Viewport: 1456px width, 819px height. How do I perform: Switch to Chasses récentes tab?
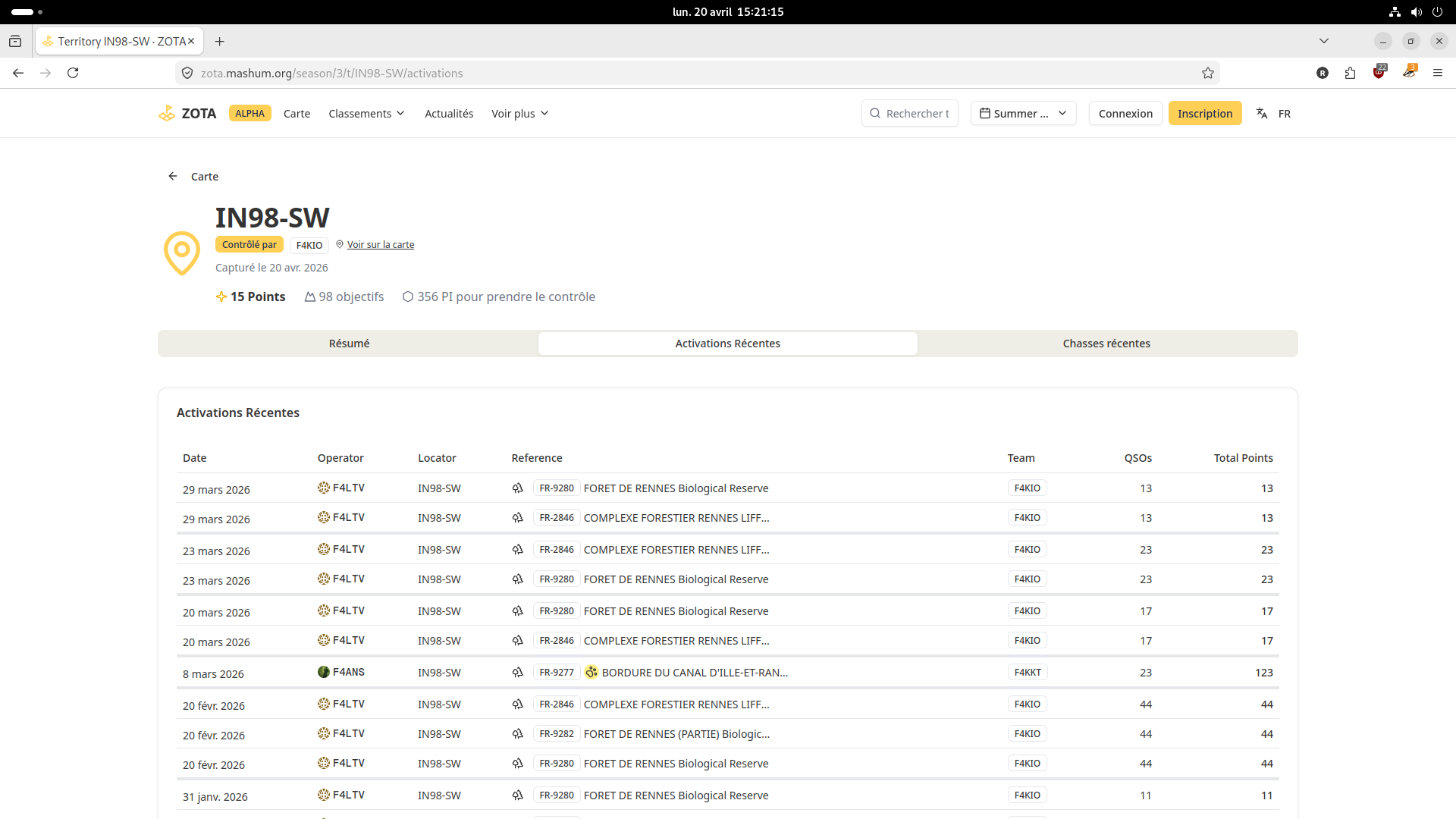point(1106,344)
